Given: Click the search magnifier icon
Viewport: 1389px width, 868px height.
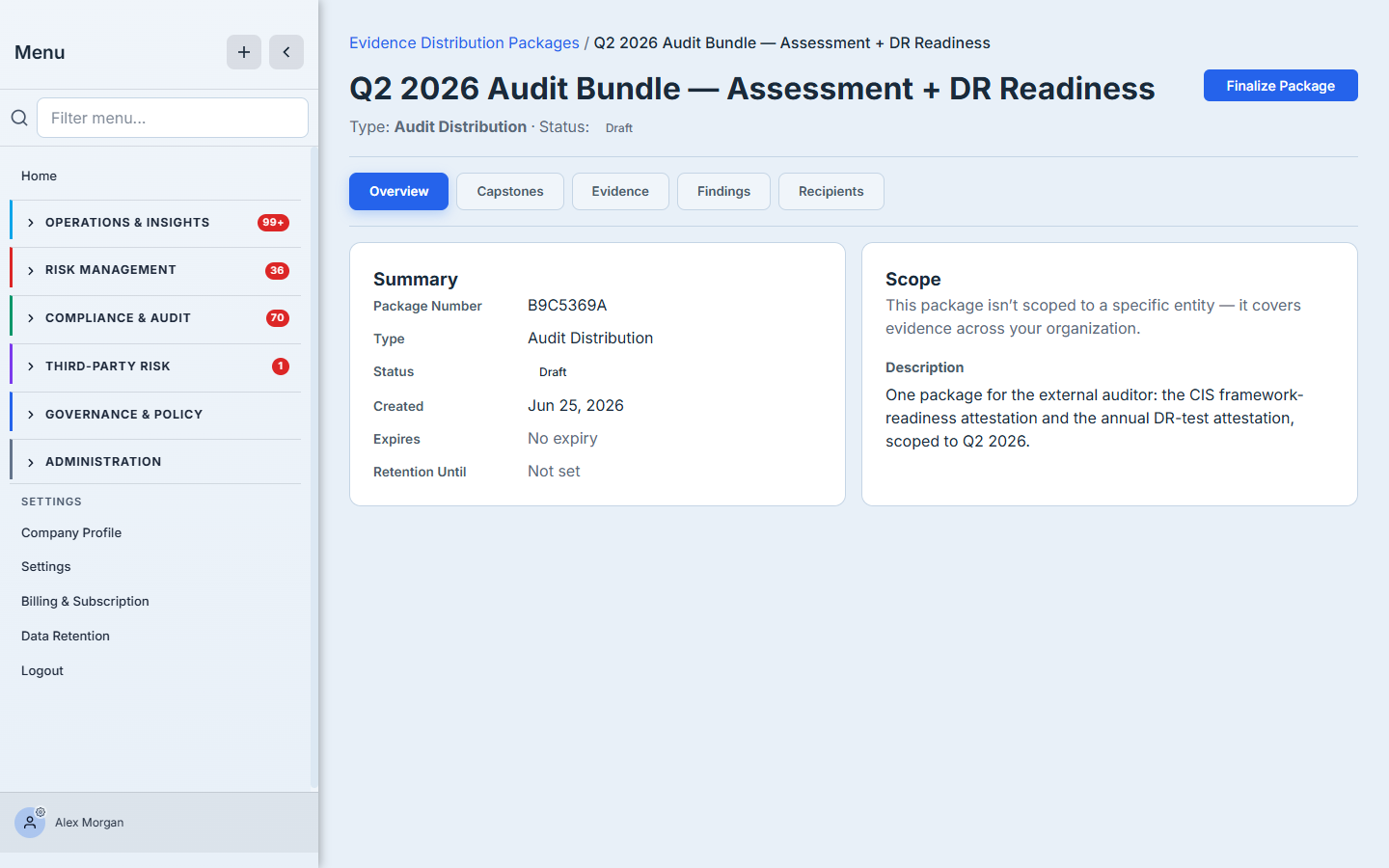Looking at the screenshot, I should [19, 118].
